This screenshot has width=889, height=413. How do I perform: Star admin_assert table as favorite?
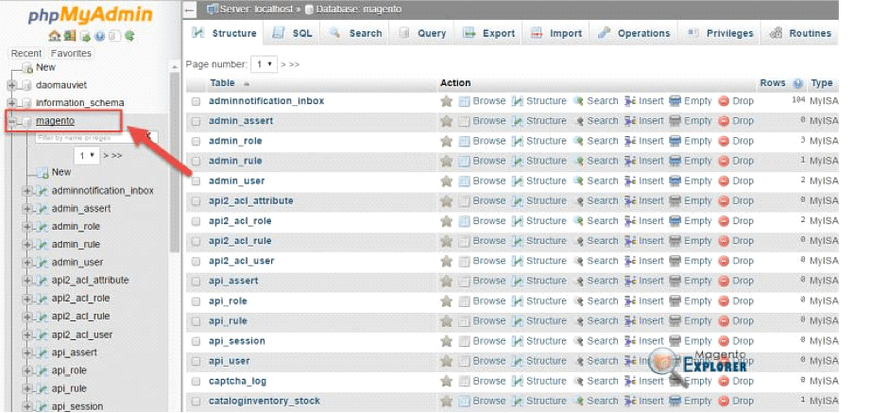click(x=447, y=121)
